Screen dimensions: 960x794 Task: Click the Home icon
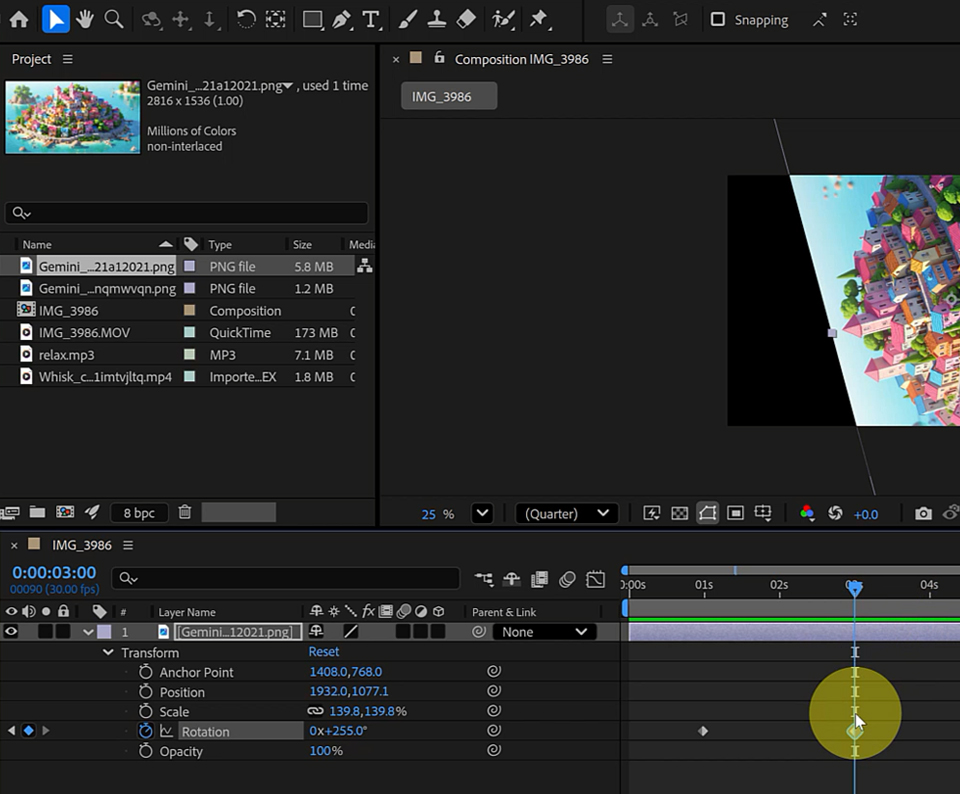tap(19, 19)
